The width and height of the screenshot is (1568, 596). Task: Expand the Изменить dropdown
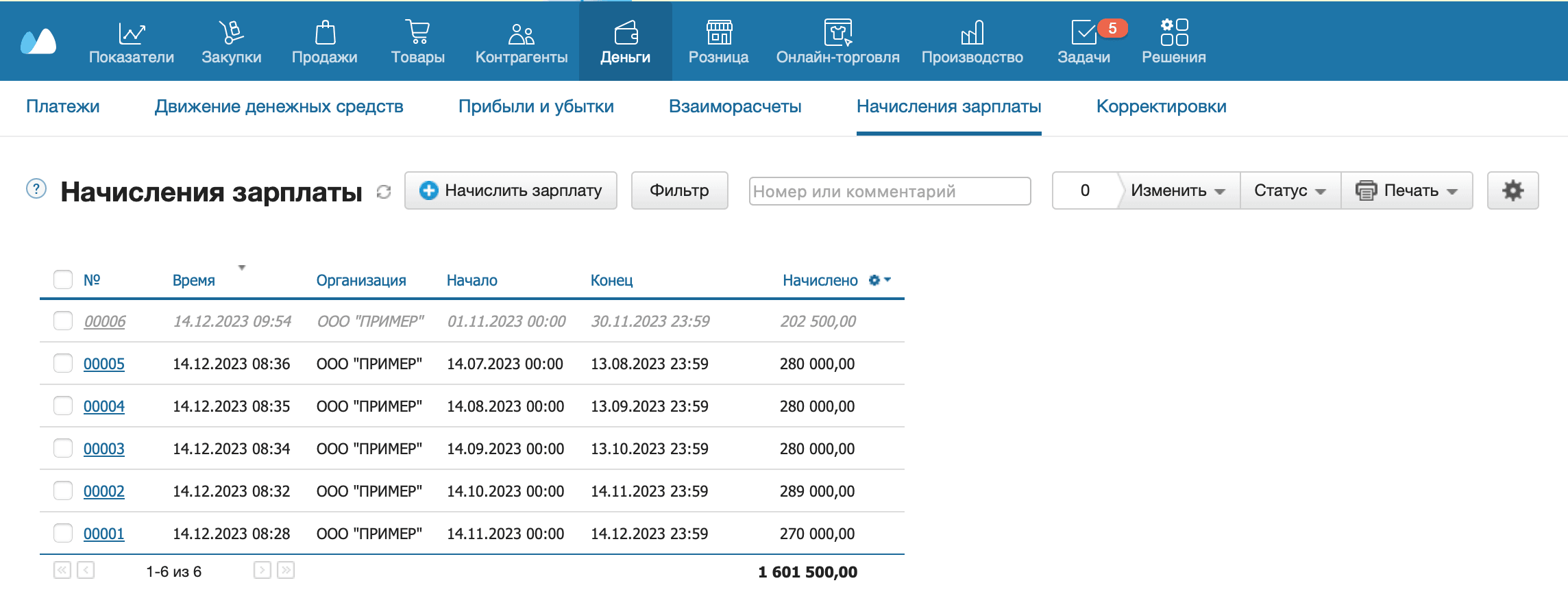point(1178,190)
